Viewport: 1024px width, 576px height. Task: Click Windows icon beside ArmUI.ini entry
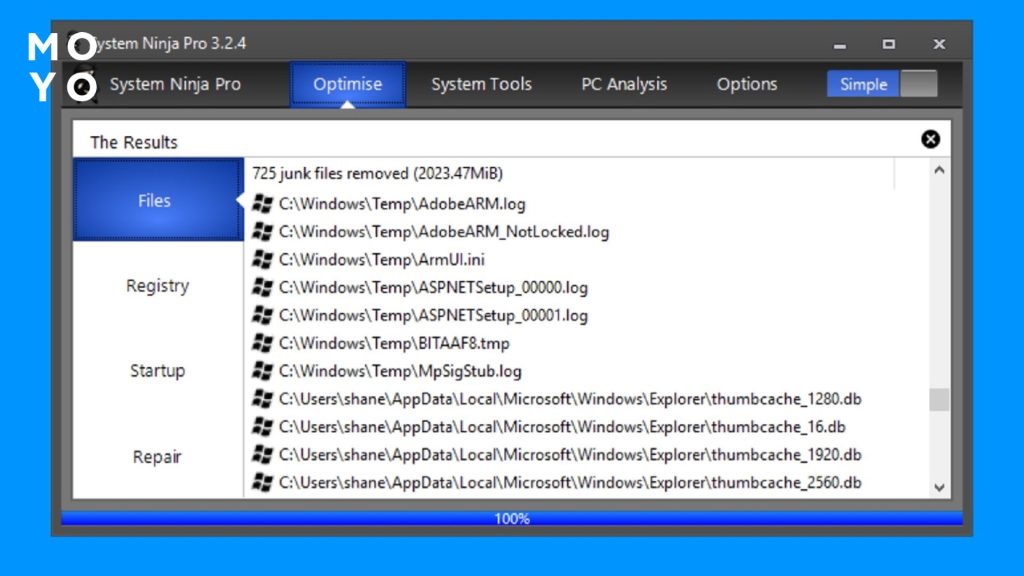(262, 260)
